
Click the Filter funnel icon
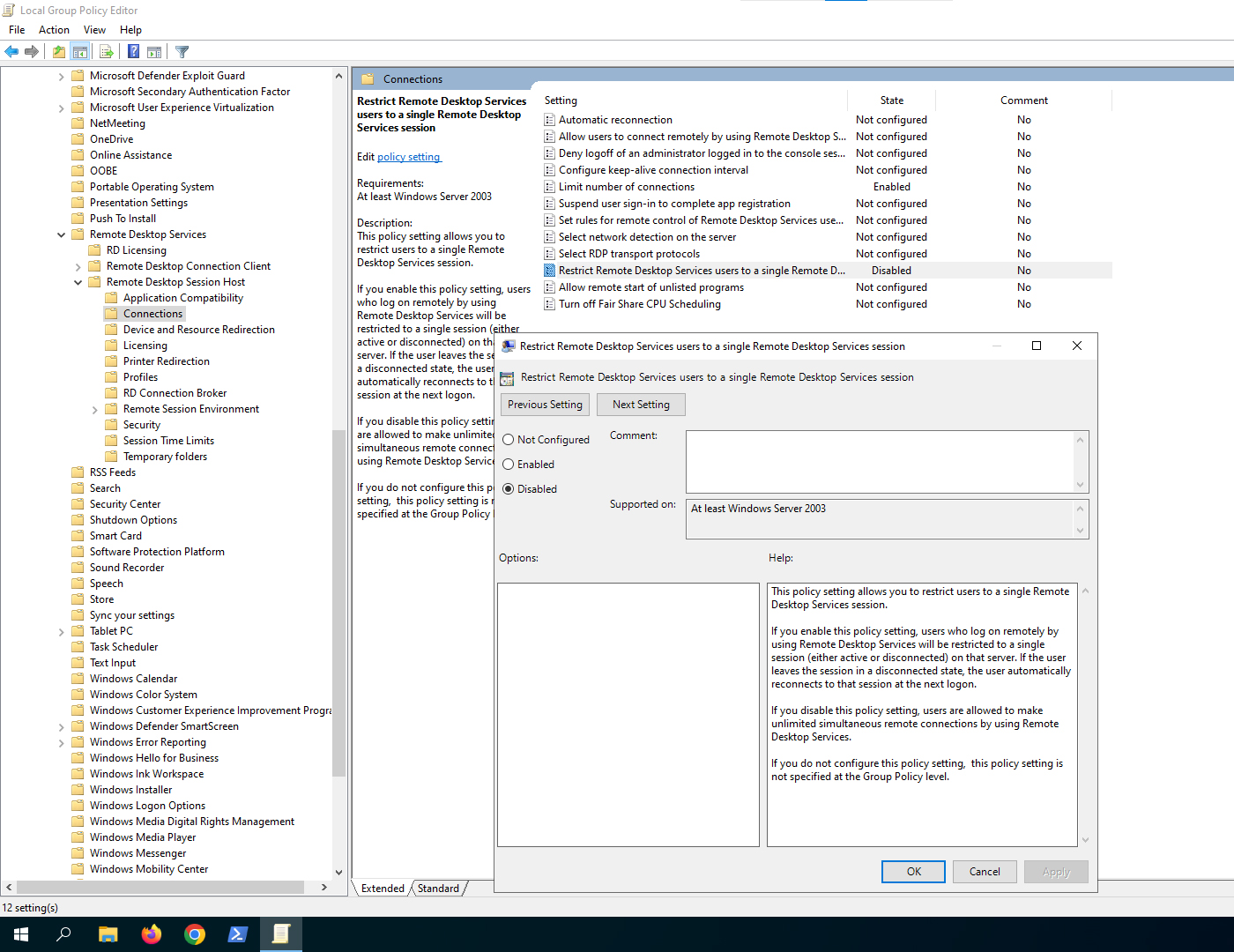[182, 52]
